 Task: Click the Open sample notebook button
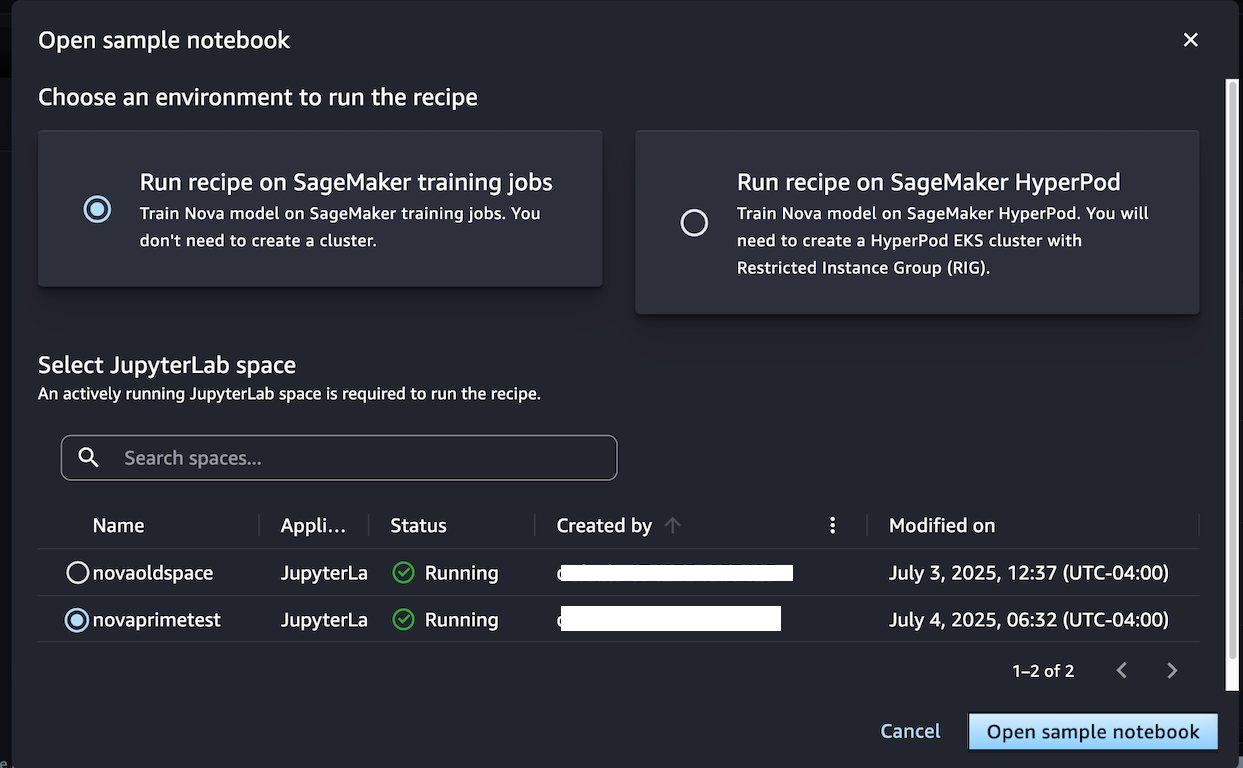(x=1092, y=732)
